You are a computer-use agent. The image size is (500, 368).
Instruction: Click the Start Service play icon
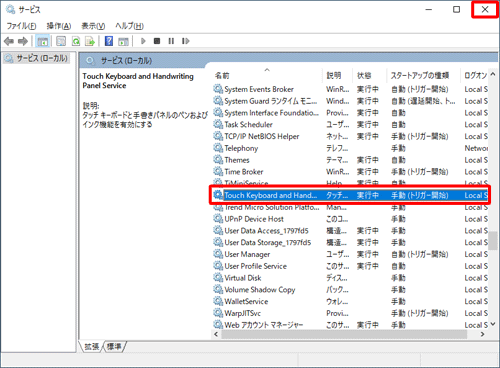143,41
